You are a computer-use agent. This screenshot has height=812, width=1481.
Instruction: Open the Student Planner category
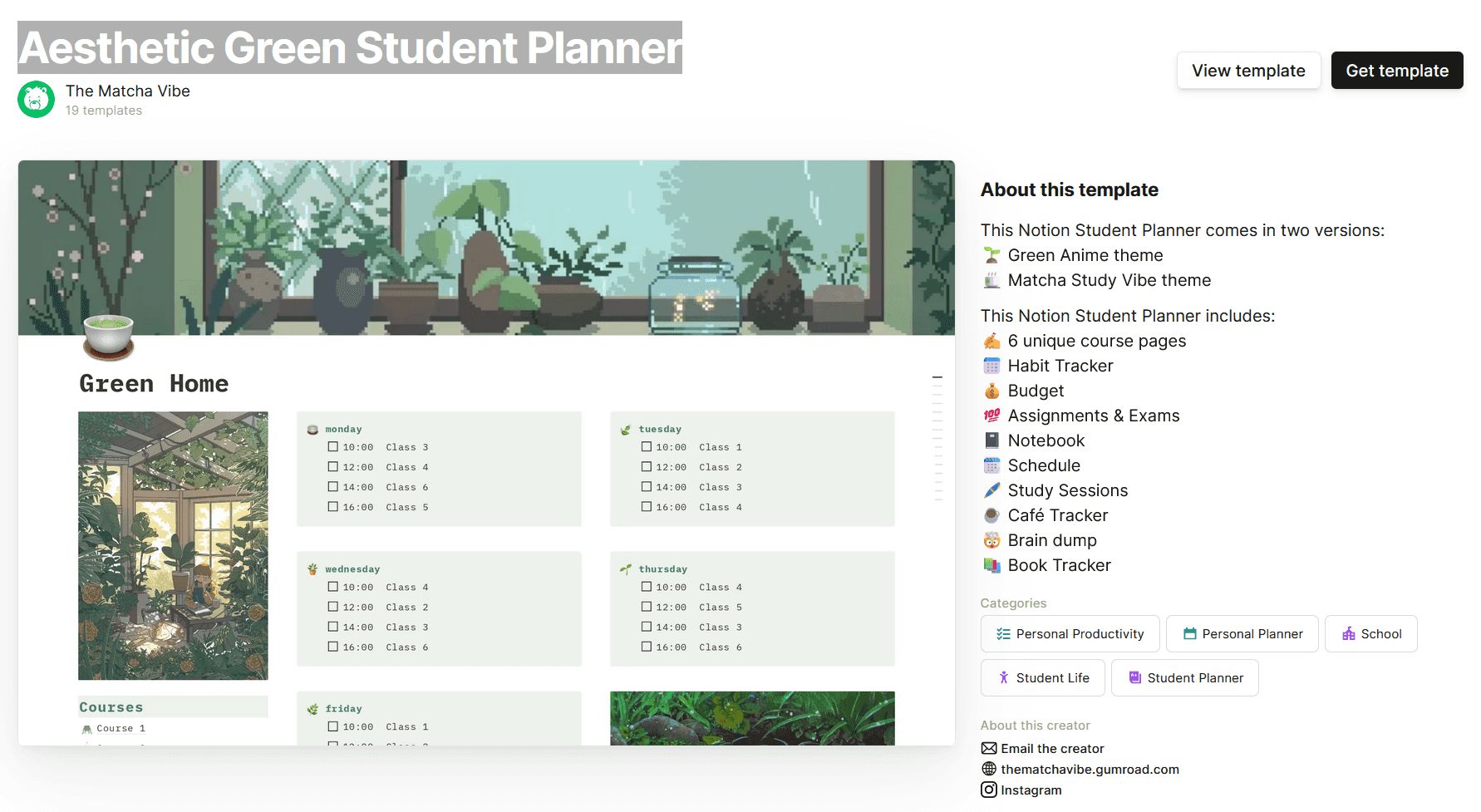click(x=1185, y=678)
